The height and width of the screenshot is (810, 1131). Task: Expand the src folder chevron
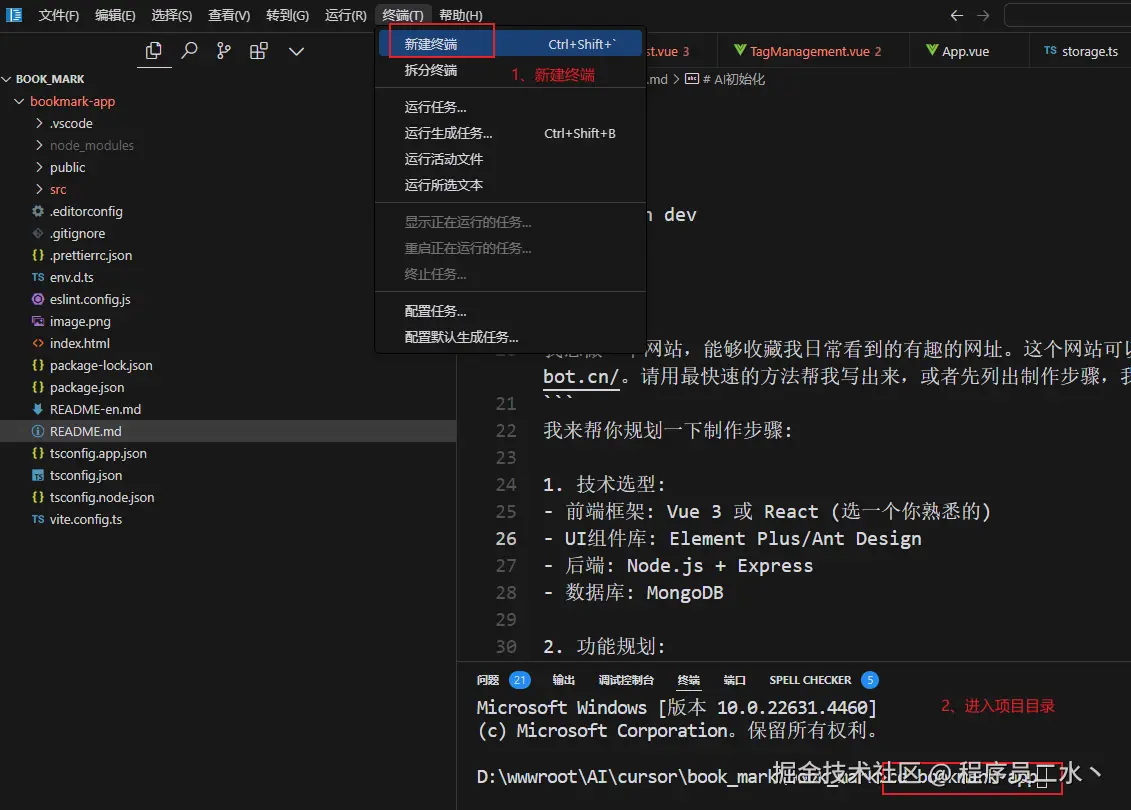point(39,189)
